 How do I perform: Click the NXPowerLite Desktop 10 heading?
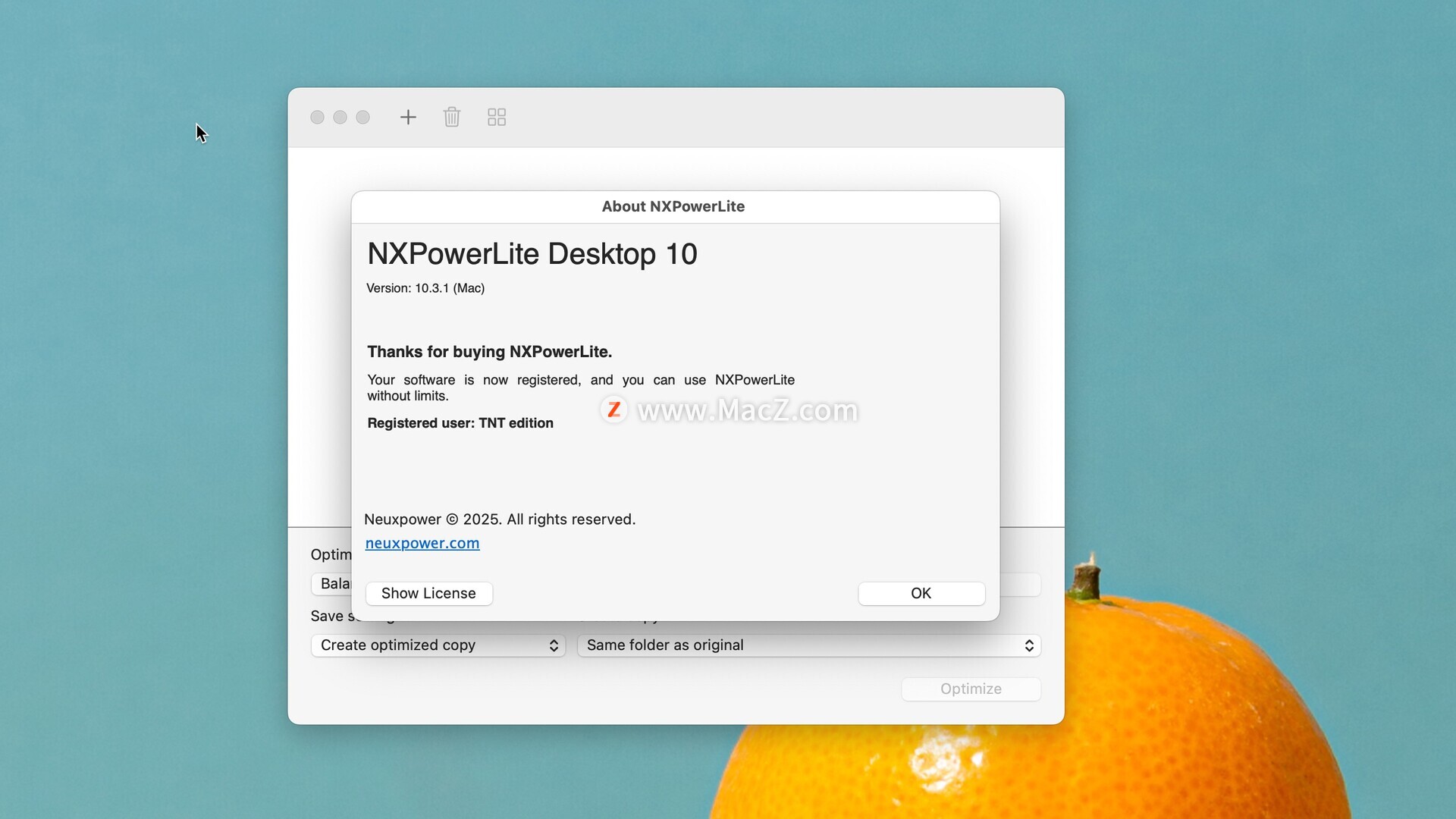pyautogui.click(x=532, y=254)
